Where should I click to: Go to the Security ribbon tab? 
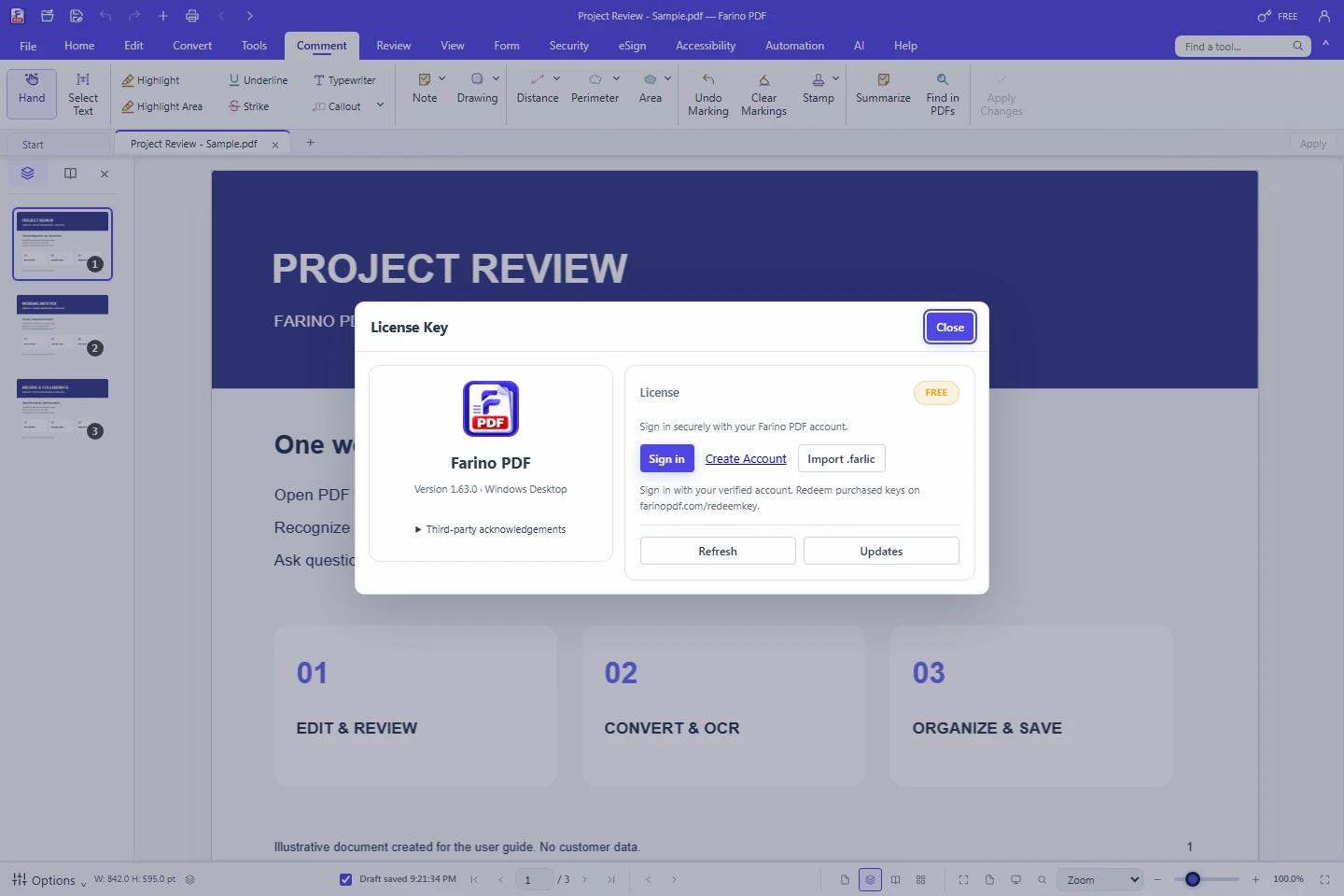pos(569,46)
